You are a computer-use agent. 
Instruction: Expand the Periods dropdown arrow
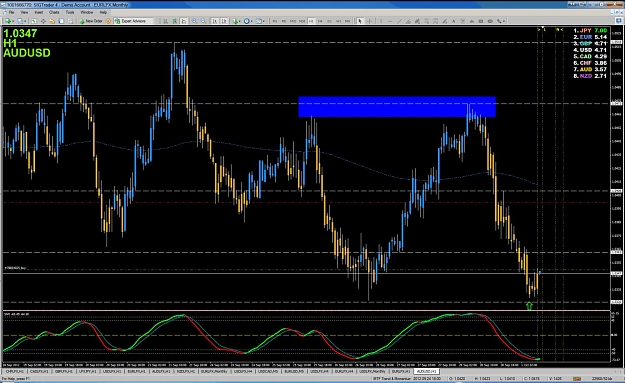252,21
